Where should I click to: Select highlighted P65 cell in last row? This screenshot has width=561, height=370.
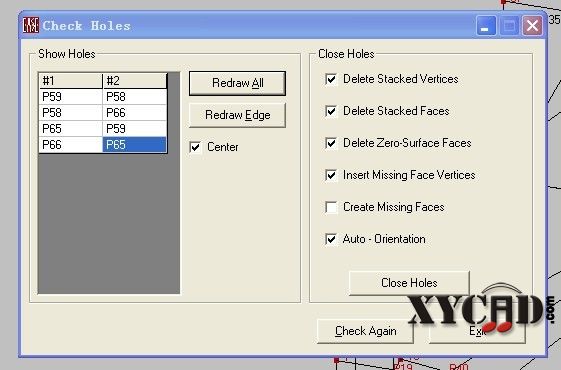click(x=135, y=145)
